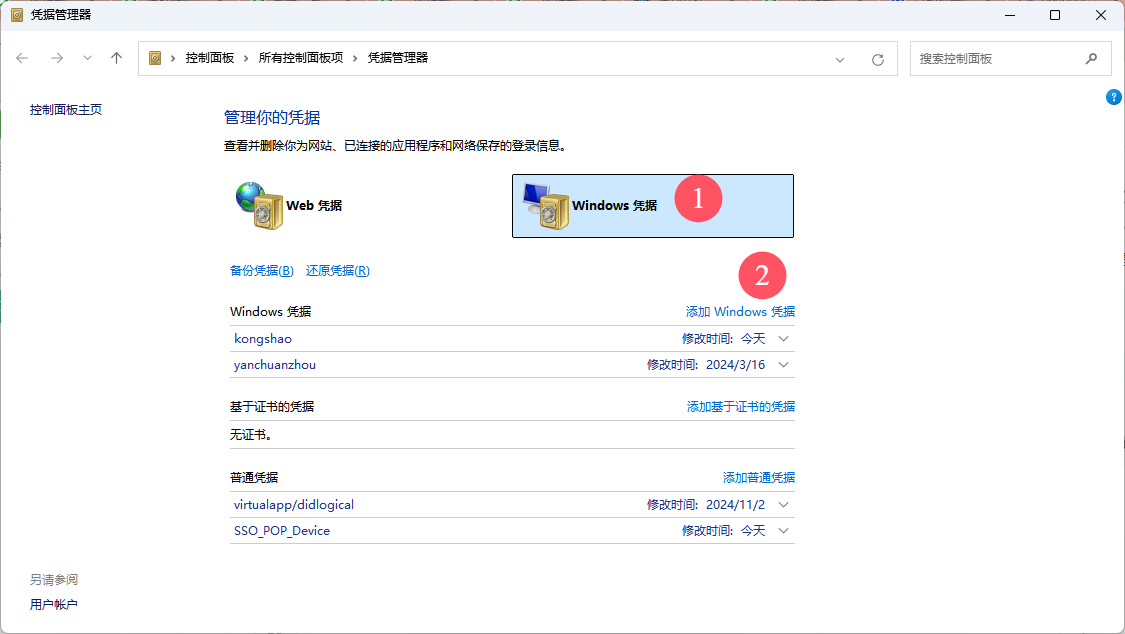Go up one level with up arrow
Viewport: 1125px width, 634px height.
[116, 58]
